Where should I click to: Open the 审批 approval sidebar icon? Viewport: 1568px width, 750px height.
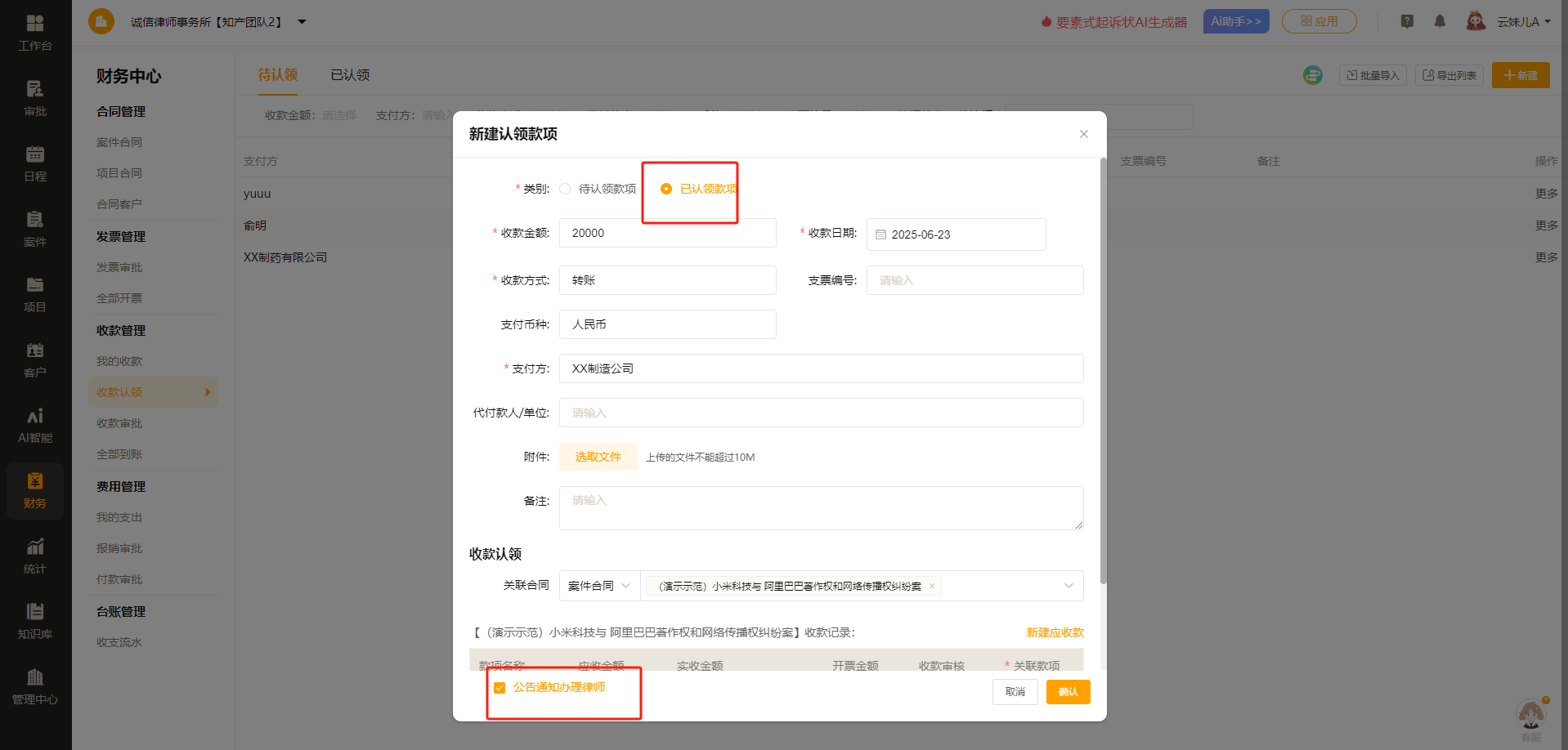tap(35, 98)
